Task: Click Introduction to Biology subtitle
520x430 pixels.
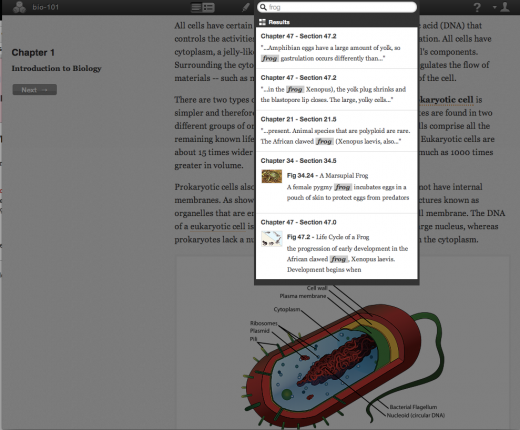Action: coord(56,68)
